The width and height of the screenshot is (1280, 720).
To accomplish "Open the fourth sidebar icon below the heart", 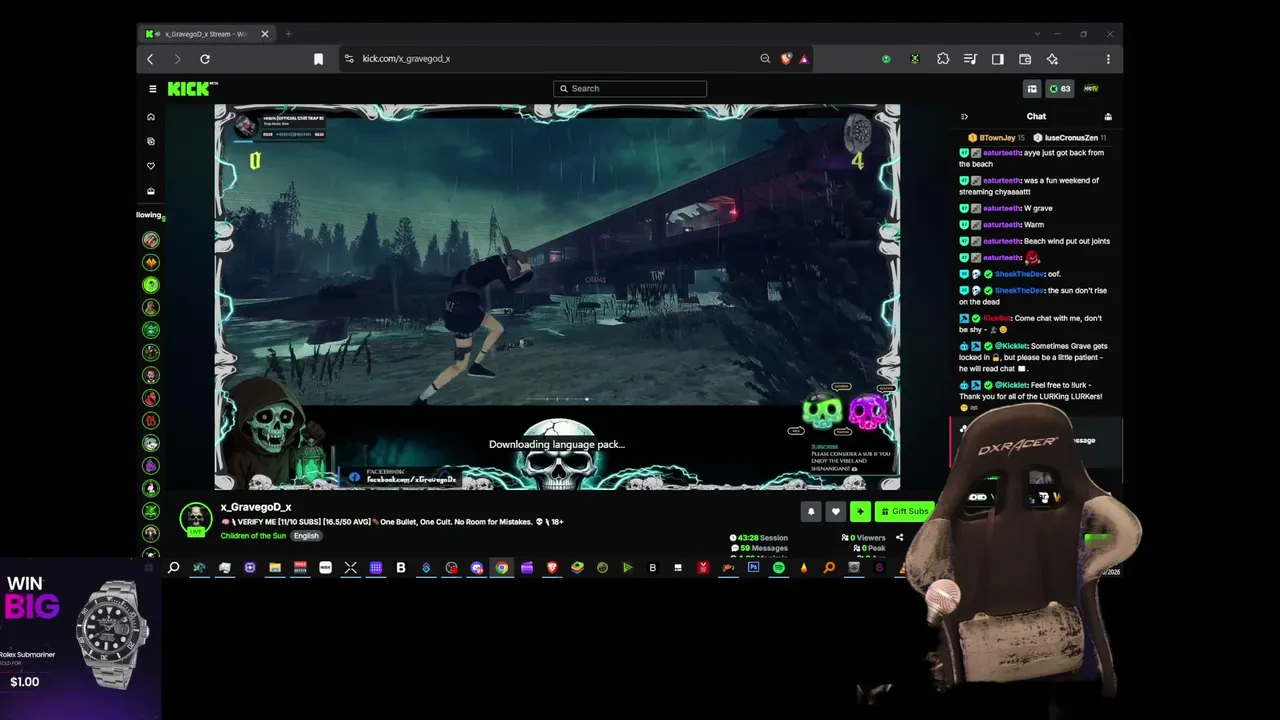I will pyautogui.click(x=151, y=191).
